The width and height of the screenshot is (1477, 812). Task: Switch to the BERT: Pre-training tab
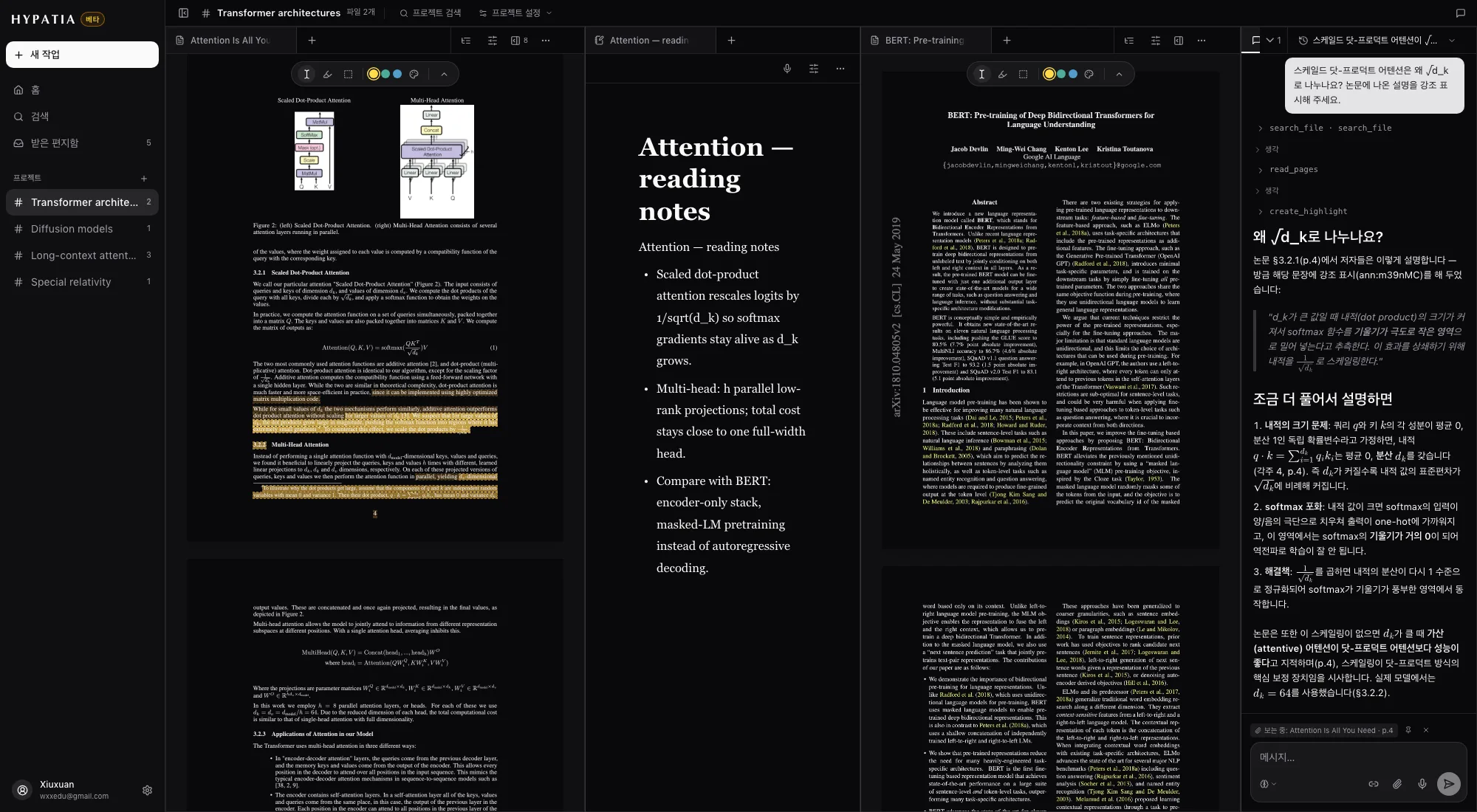925,41
